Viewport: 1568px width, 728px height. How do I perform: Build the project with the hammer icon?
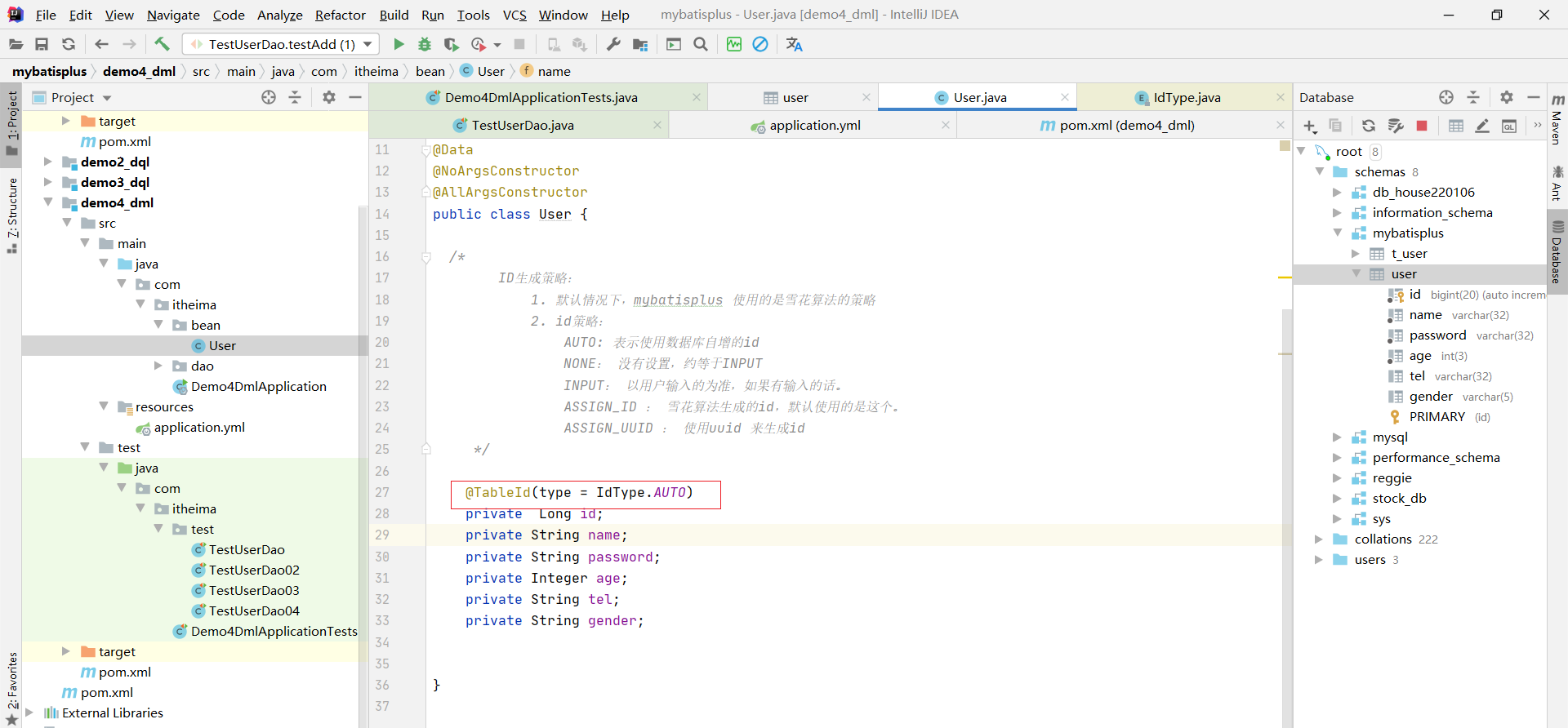162,44
